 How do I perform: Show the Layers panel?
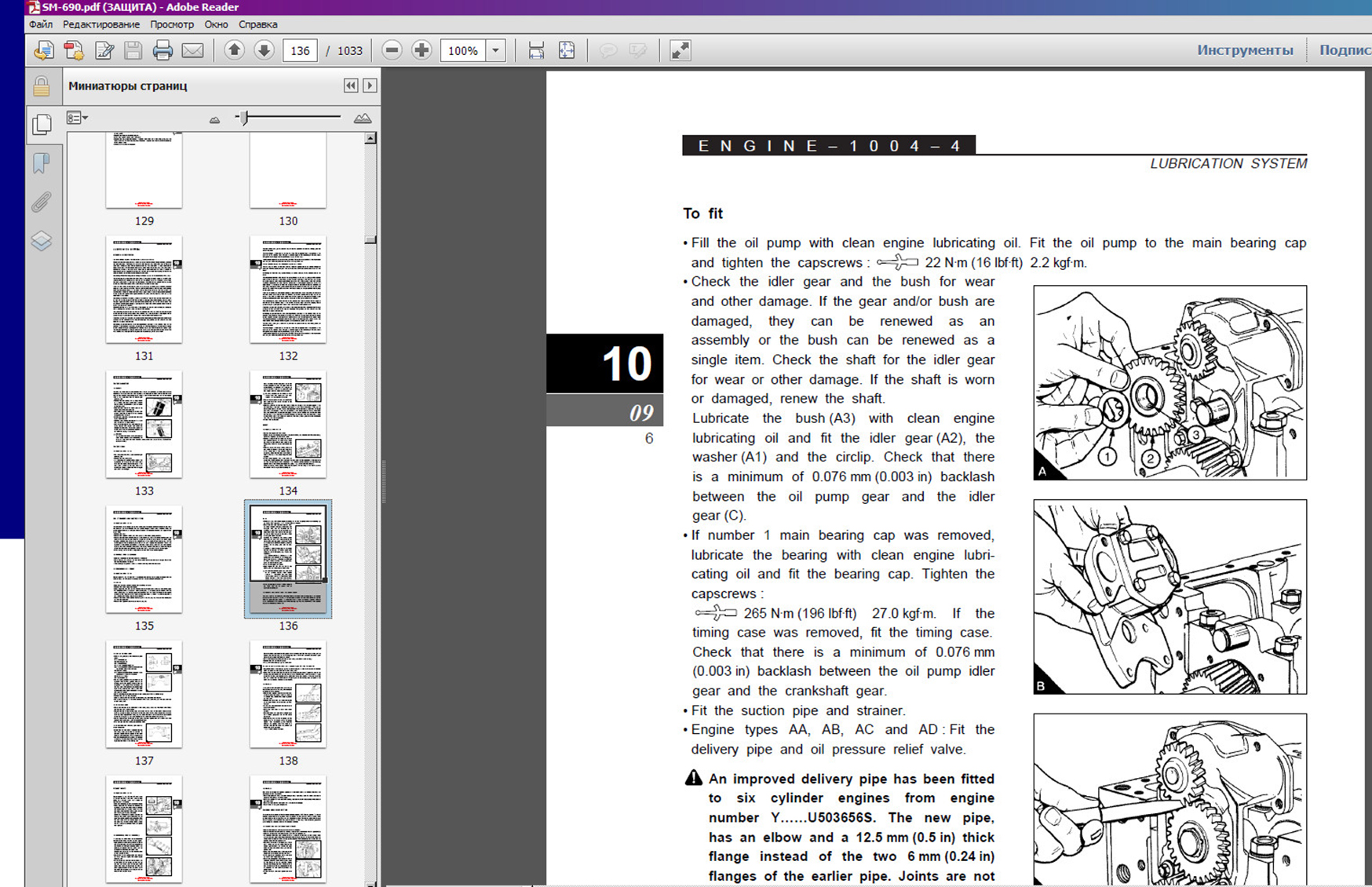42,240
